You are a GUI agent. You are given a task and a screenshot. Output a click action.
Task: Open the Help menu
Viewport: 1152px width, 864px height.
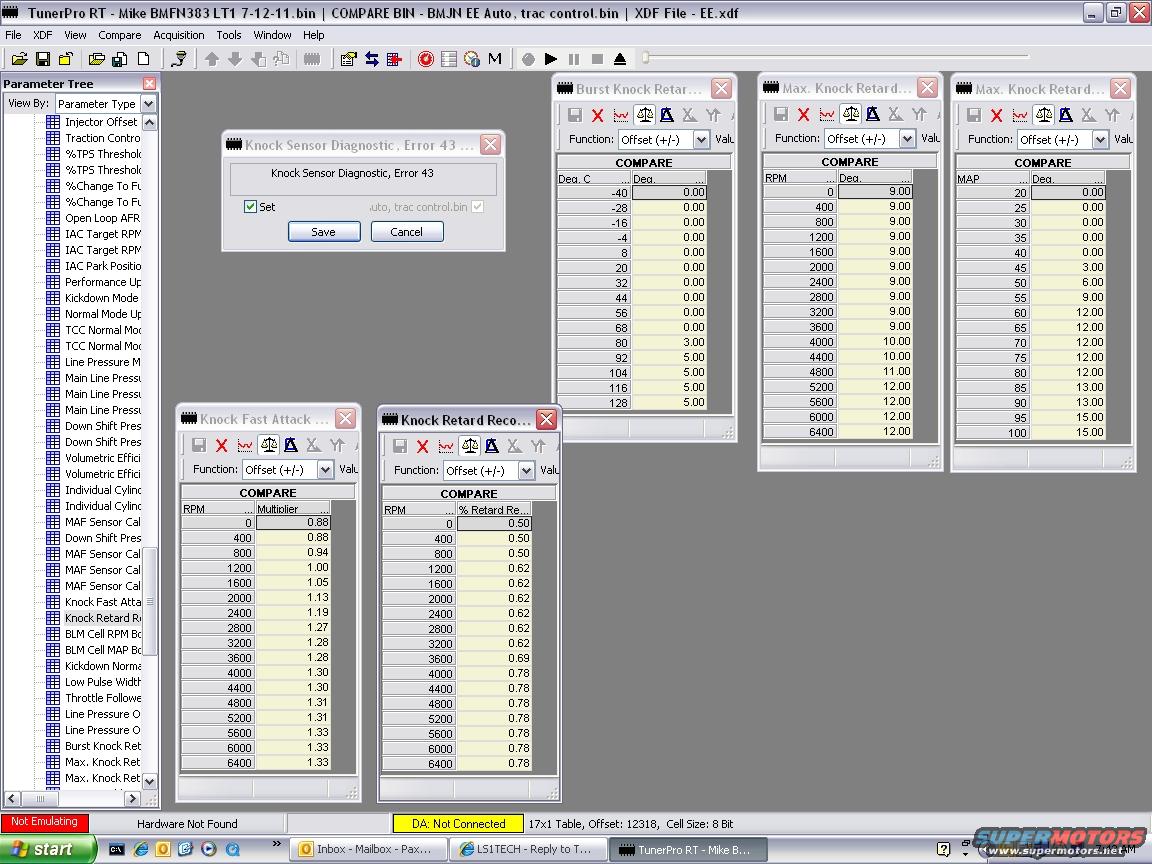point(314,35)
